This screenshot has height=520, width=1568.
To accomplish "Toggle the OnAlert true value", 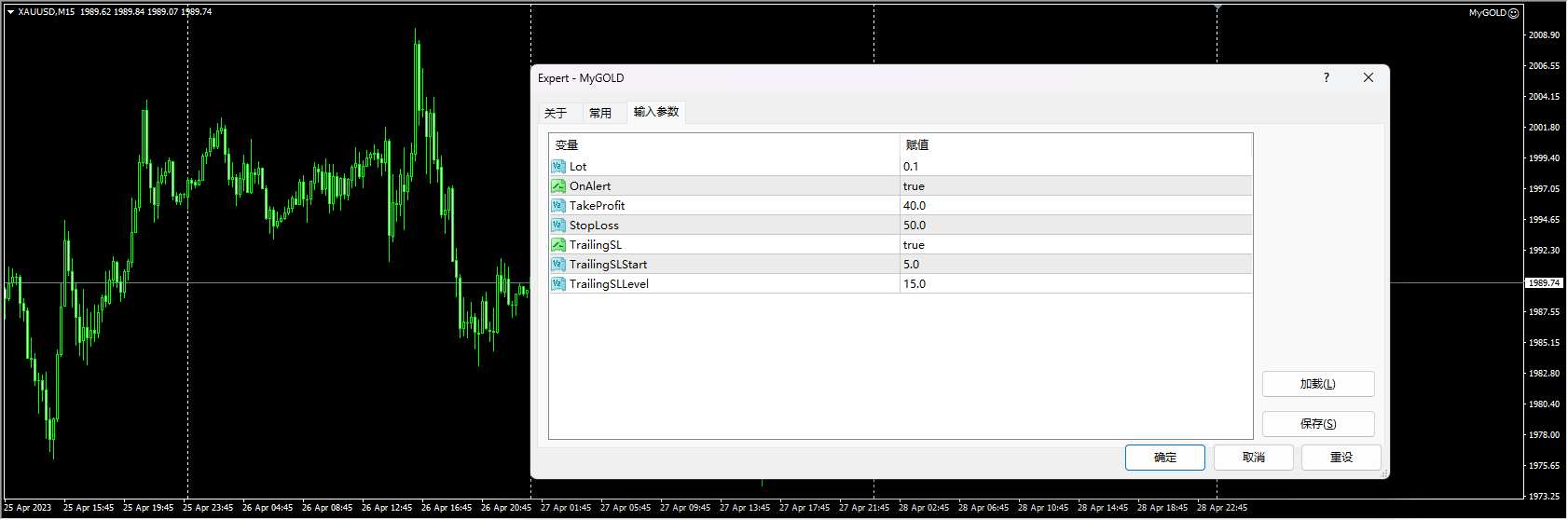I will [x=914, y=186].
